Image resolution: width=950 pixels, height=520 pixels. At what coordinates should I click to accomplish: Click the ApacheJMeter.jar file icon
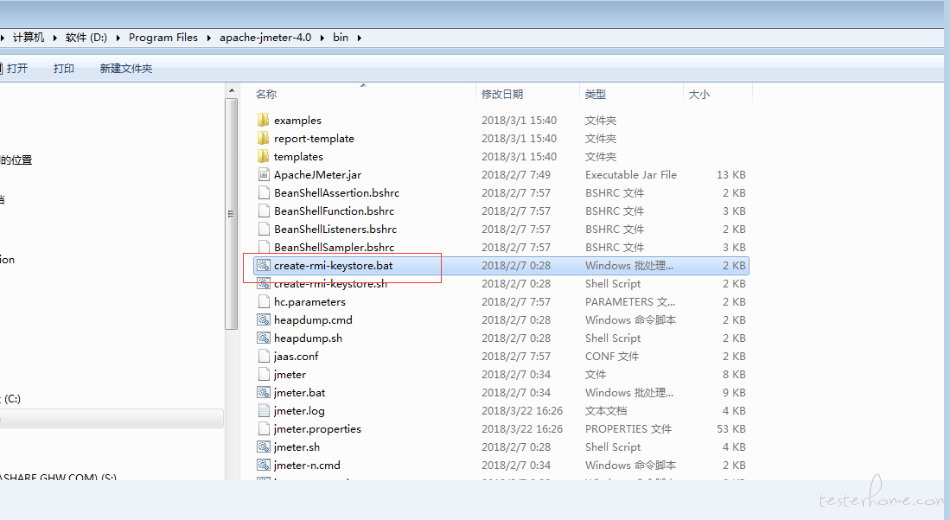point(264,175)
